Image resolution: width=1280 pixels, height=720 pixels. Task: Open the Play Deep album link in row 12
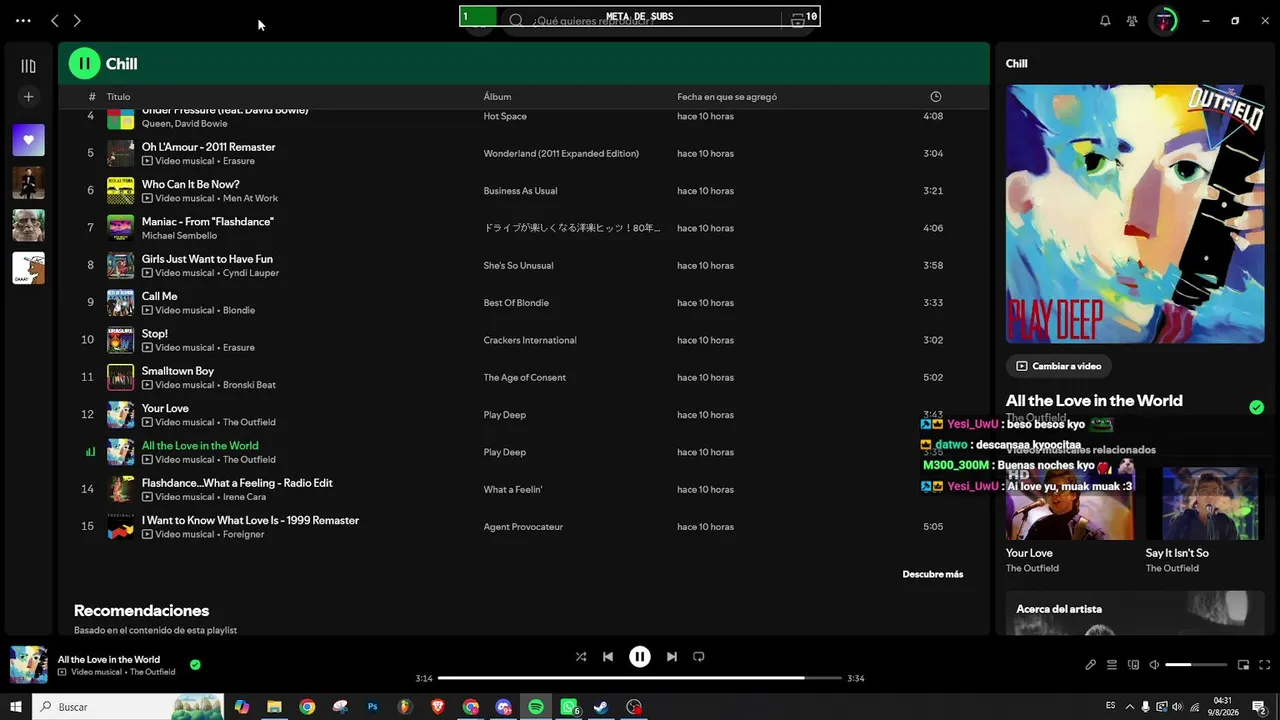[504, 415]
